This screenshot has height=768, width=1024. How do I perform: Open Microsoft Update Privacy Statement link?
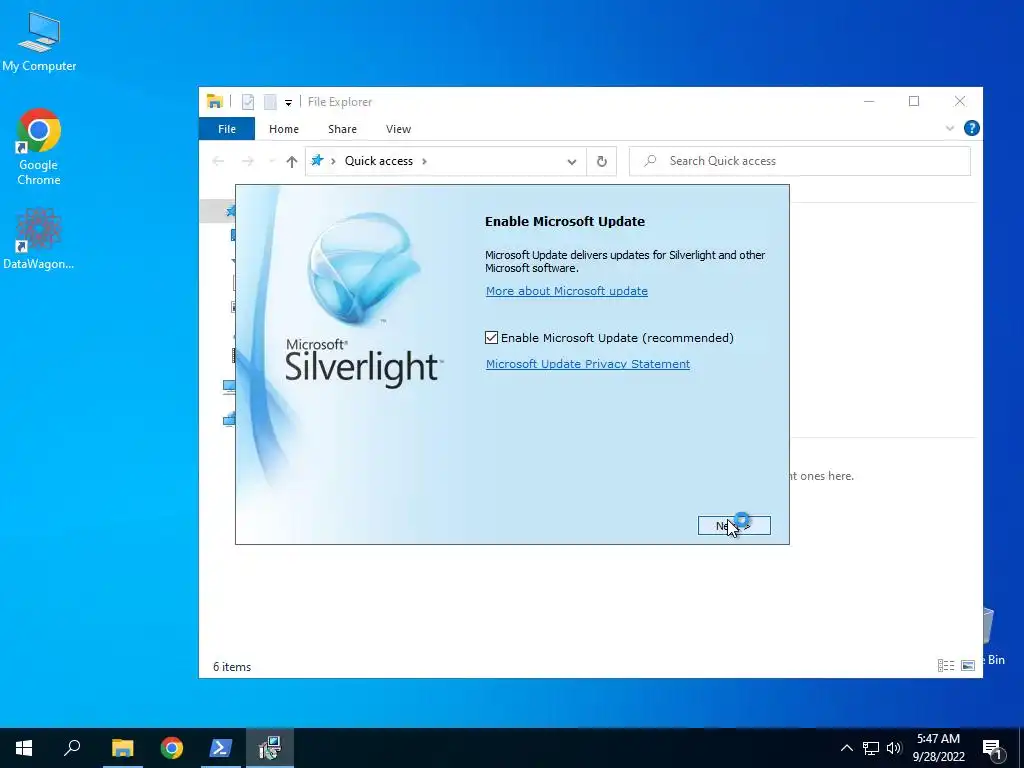coord(588,364)
